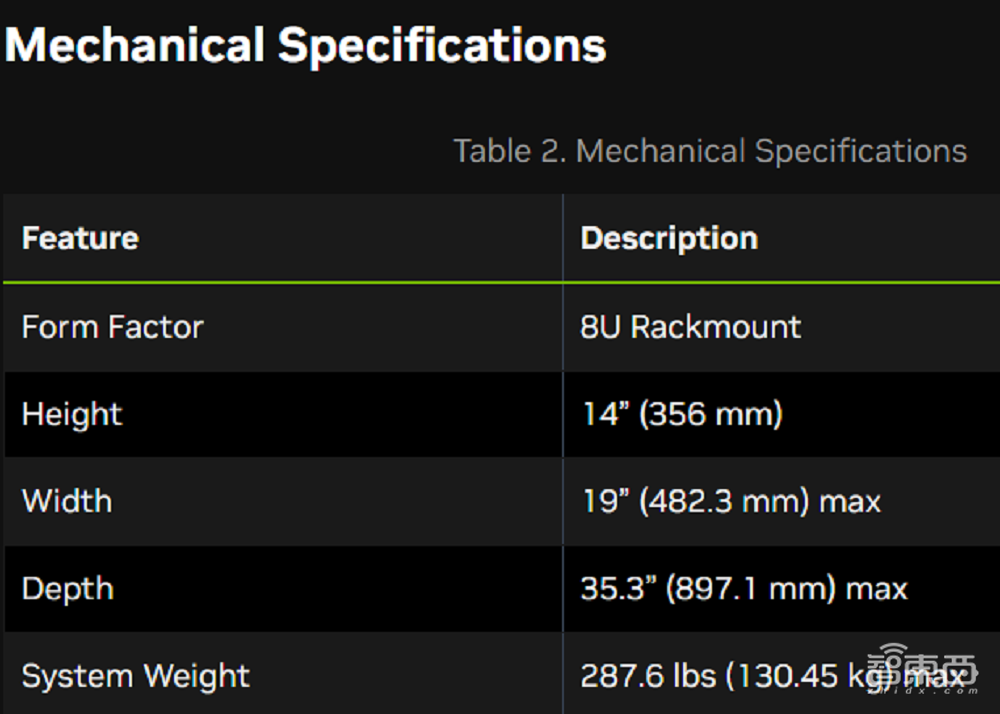Screen dimensions: 1000x714
Task: Click the "Feature" column header
Action: coord(80,238)
